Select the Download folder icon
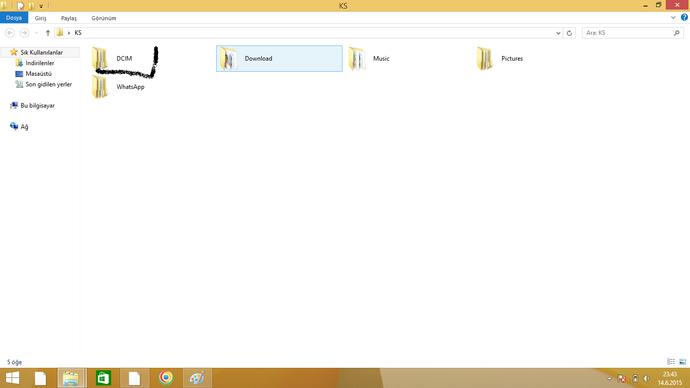This screenshot has width=690, height=388. click(228, 59)
